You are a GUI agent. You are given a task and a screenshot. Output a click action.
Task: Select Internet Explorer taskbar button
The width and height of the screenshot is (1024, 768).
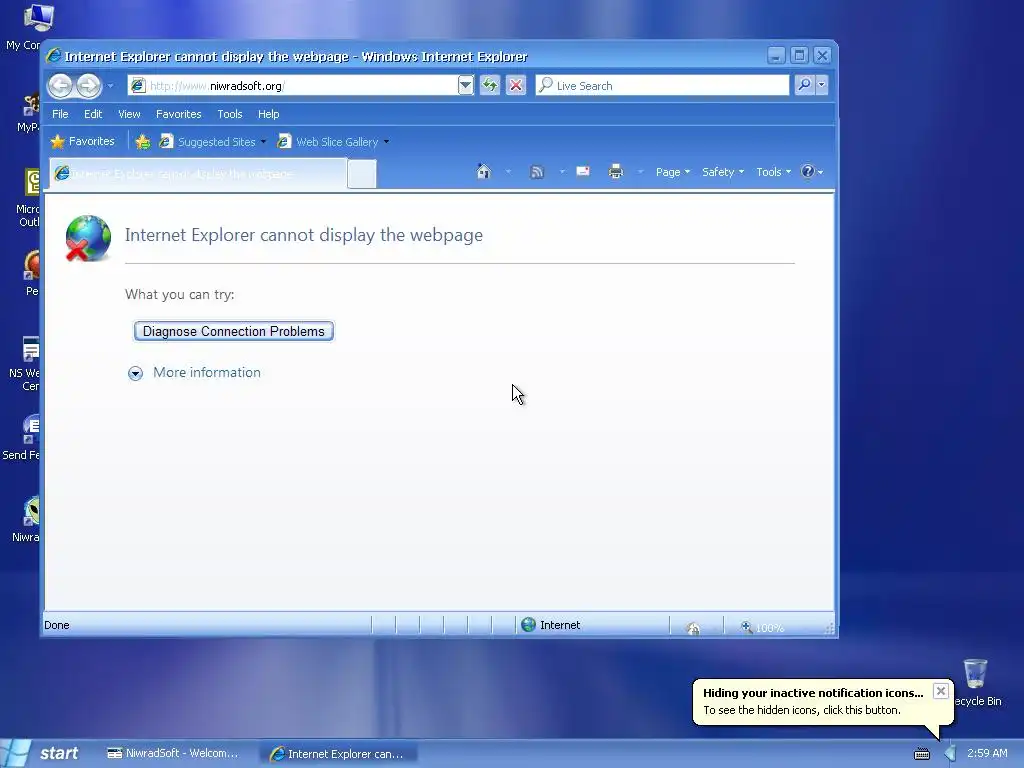(x=338, y=754)
